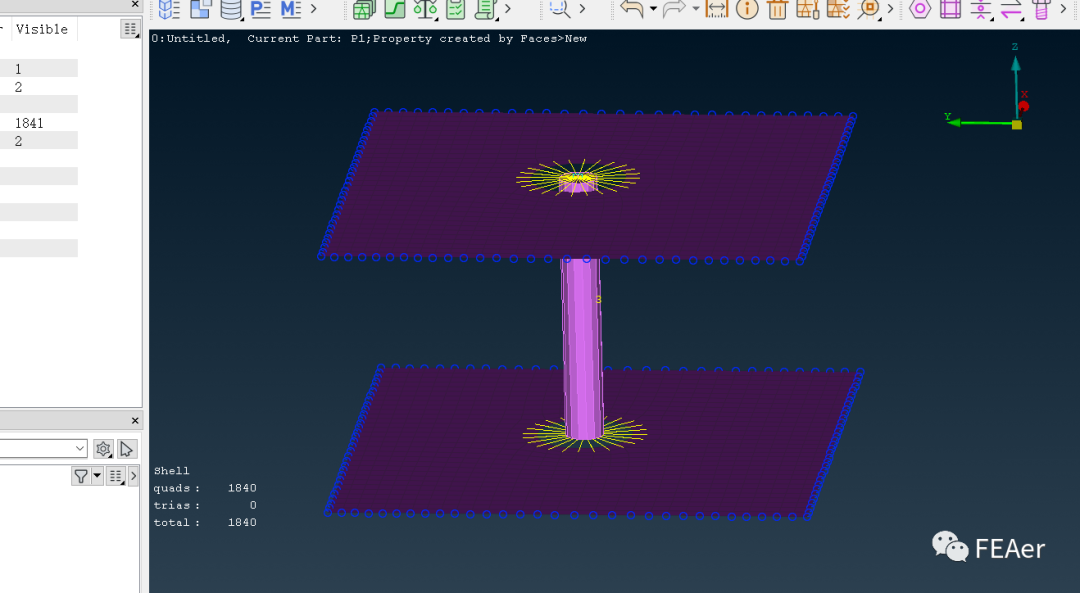The width and height of the screenshot is (1080, 593).
Task: Open the green curve function icon
Action: click(395, 9)
